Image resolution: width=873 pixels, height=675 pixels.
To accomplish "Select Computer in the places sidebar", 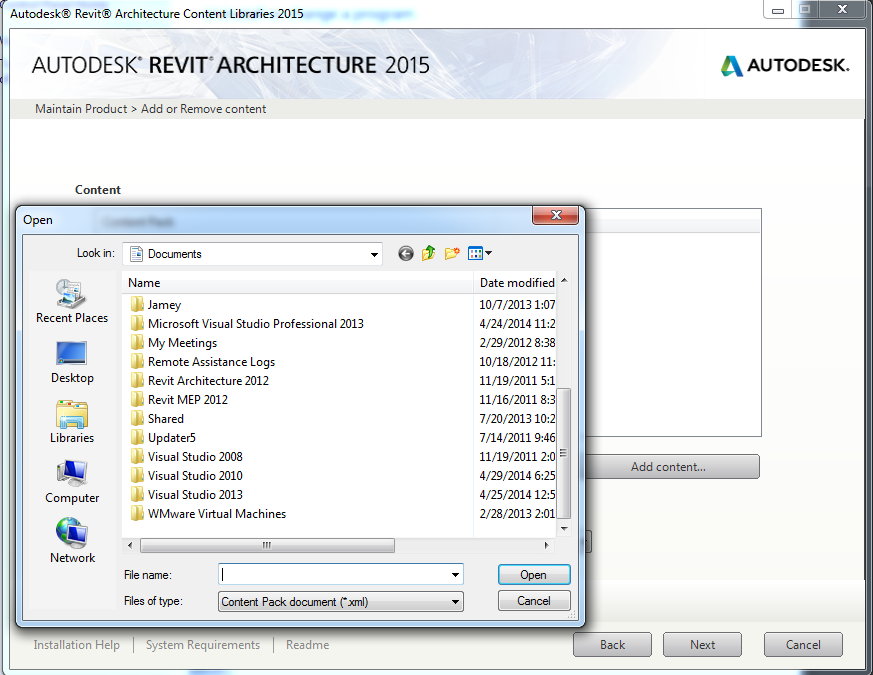I will [x=72, y=481].
